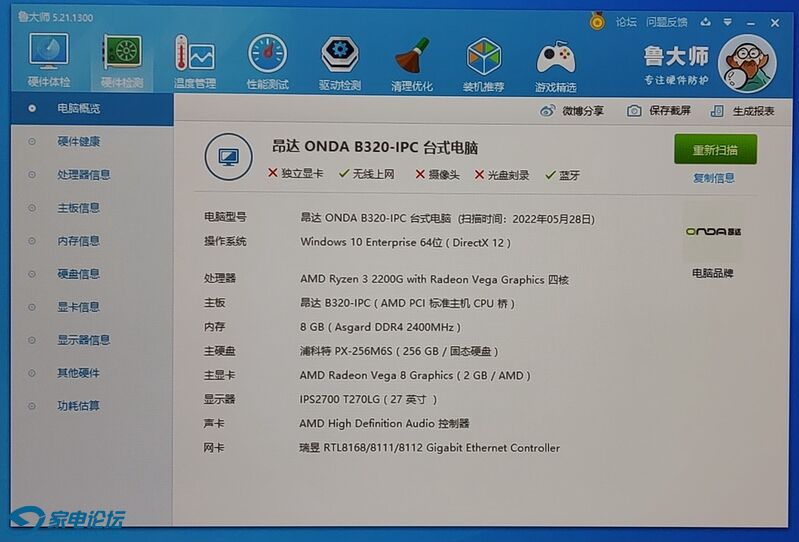Open 处理器信息 sidebar item
This screenshot has height=542, width=799.
point(84,174)
